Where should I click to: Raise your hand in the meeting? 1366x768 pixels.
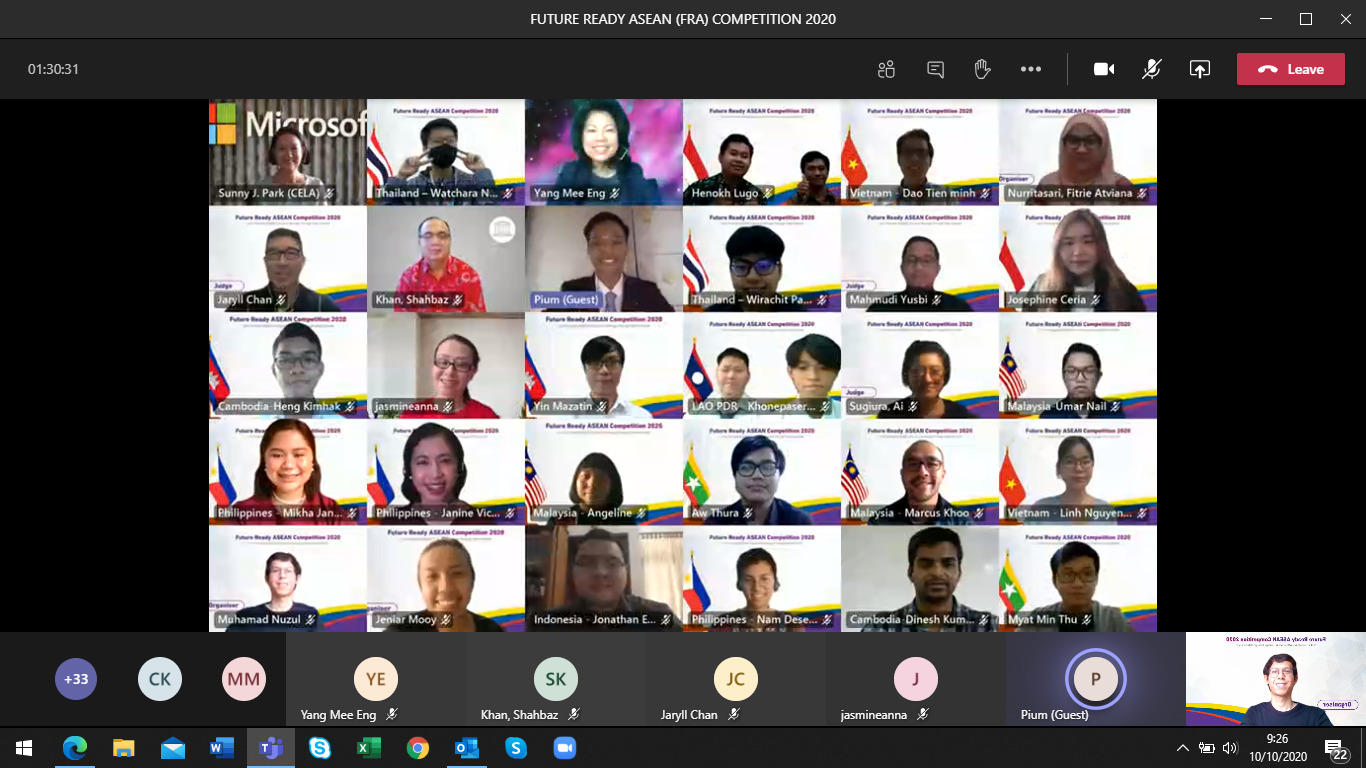[982, 69]
